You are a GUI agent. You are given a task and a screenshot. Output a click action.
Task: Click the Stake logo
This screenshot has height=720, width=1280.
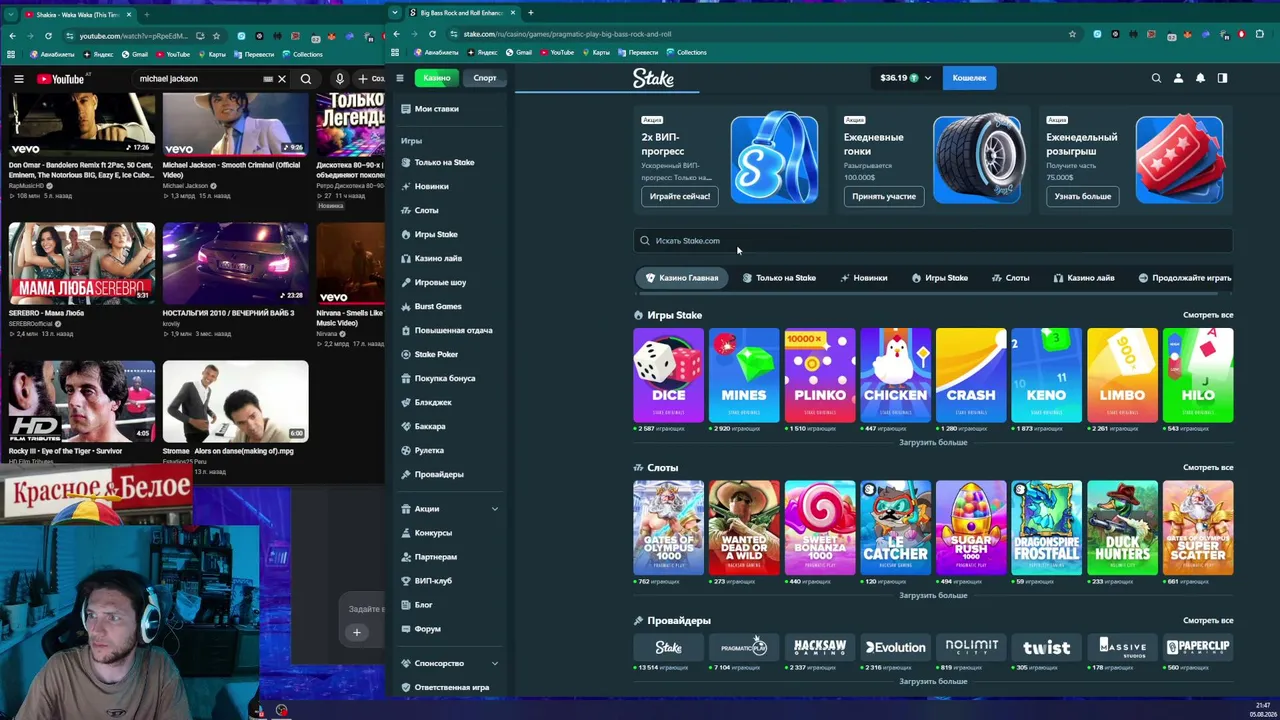(653, 78)
